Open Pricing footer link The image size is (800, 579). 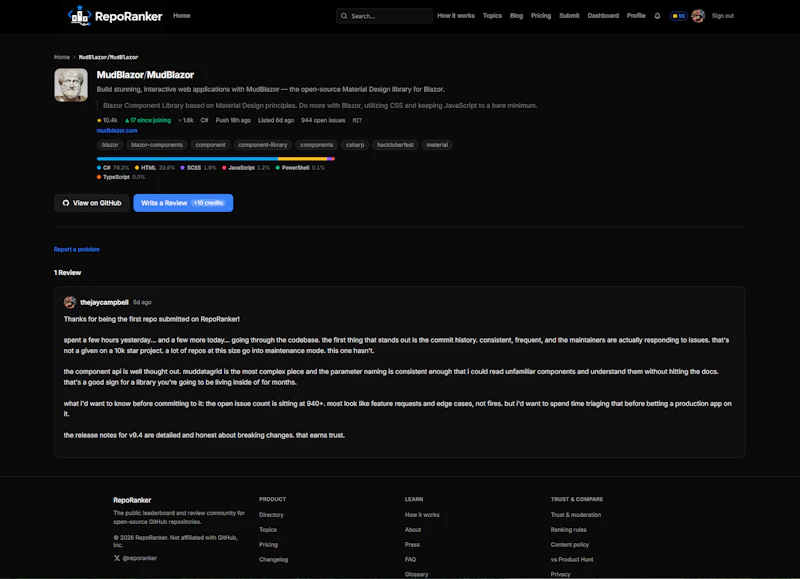pos(268,544)
